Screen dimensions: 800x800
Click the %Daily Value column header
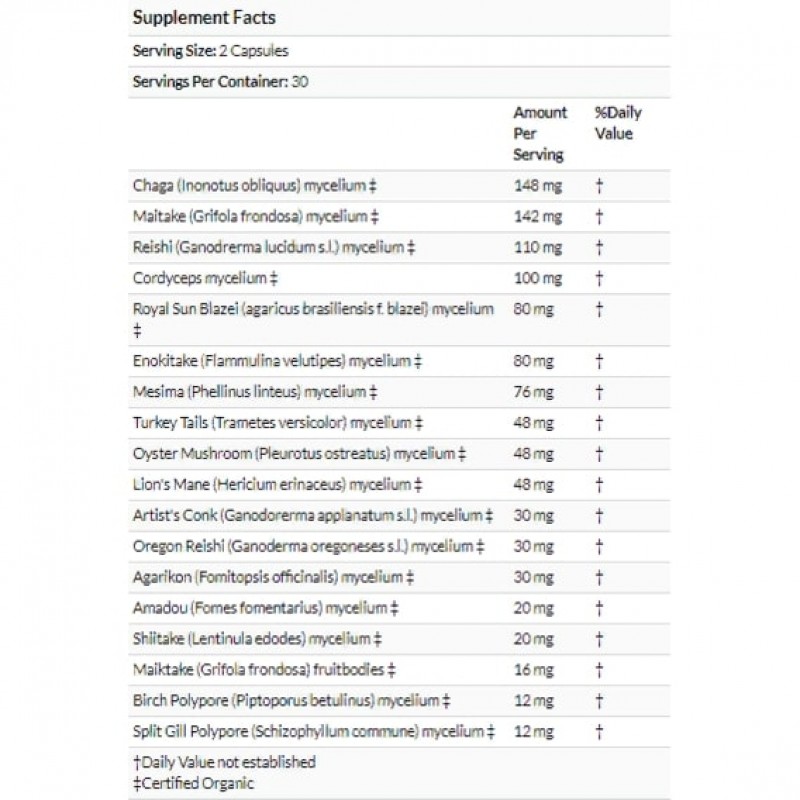click(618, 123)
